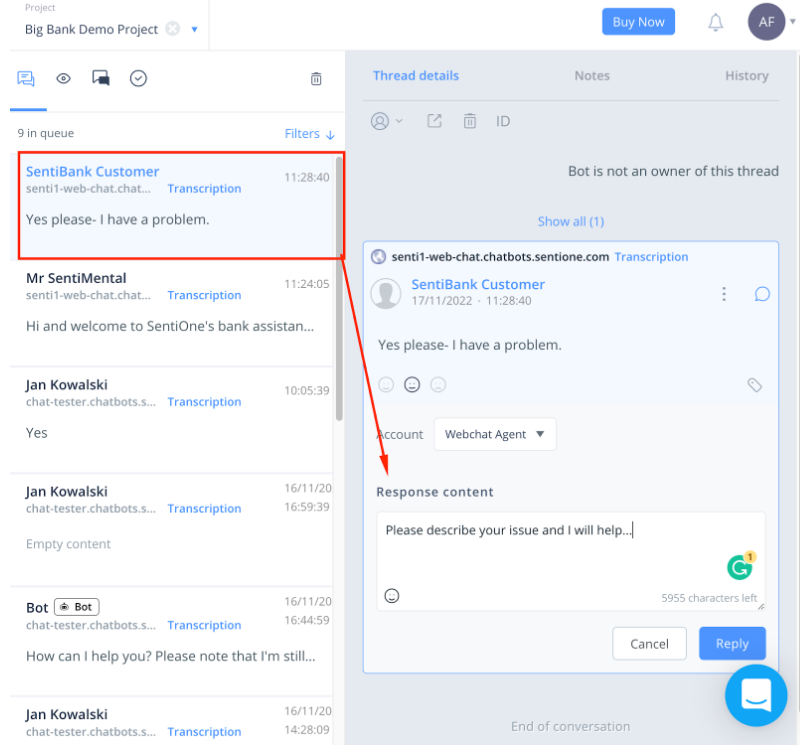The width and height of the screenshot is (800, 745).
Task: Open Transcription for SentiBank Customer queue item
Action: tap(204, 189)
